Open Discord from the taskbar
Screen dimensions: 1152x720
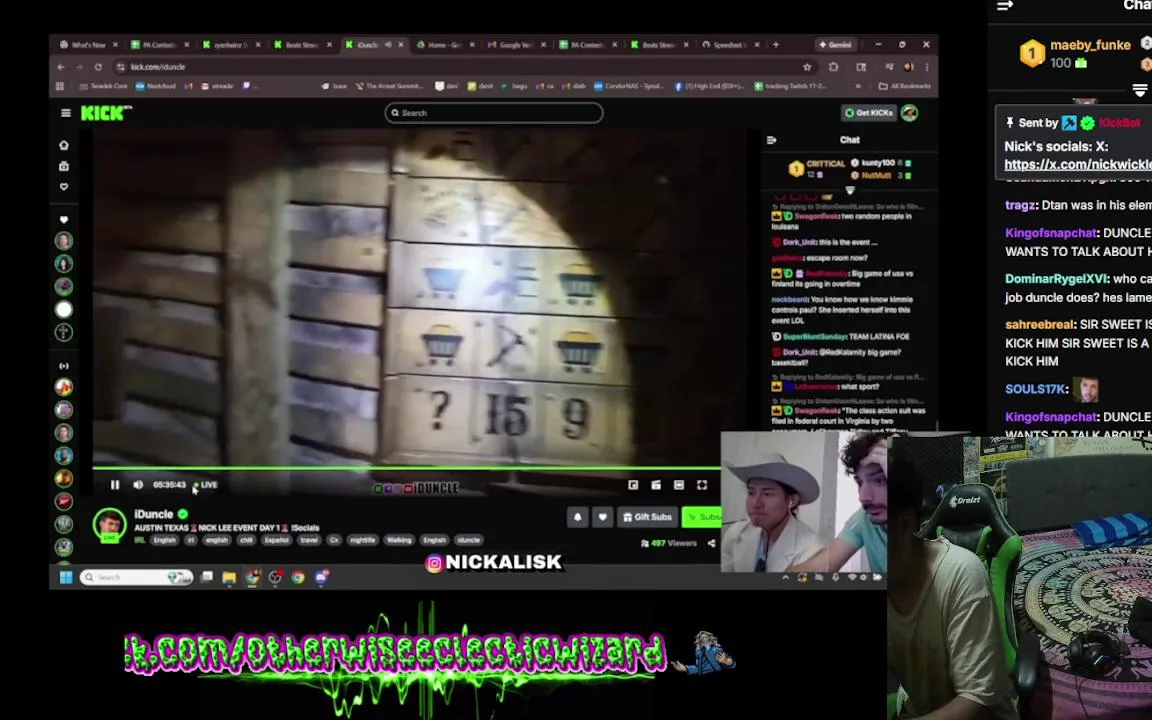[x=321, y=577]
